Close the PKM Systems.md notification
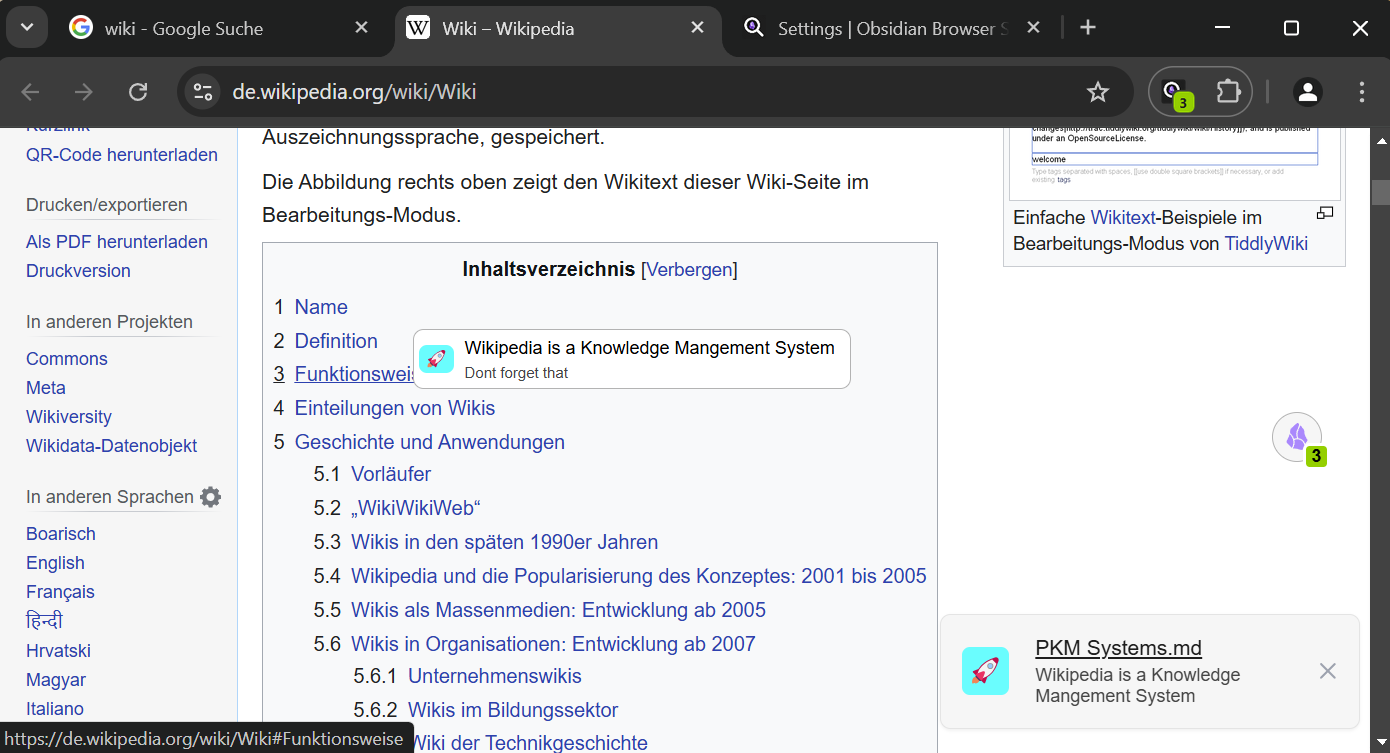The width and height of the screenshot is (1390, 753). [x=1327, y=671]
